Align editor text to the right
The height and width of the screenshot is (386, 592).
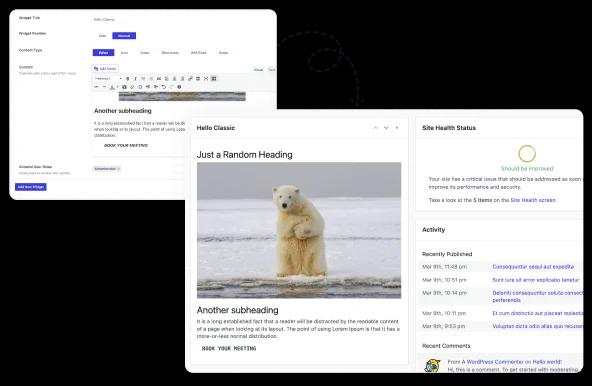182,79
